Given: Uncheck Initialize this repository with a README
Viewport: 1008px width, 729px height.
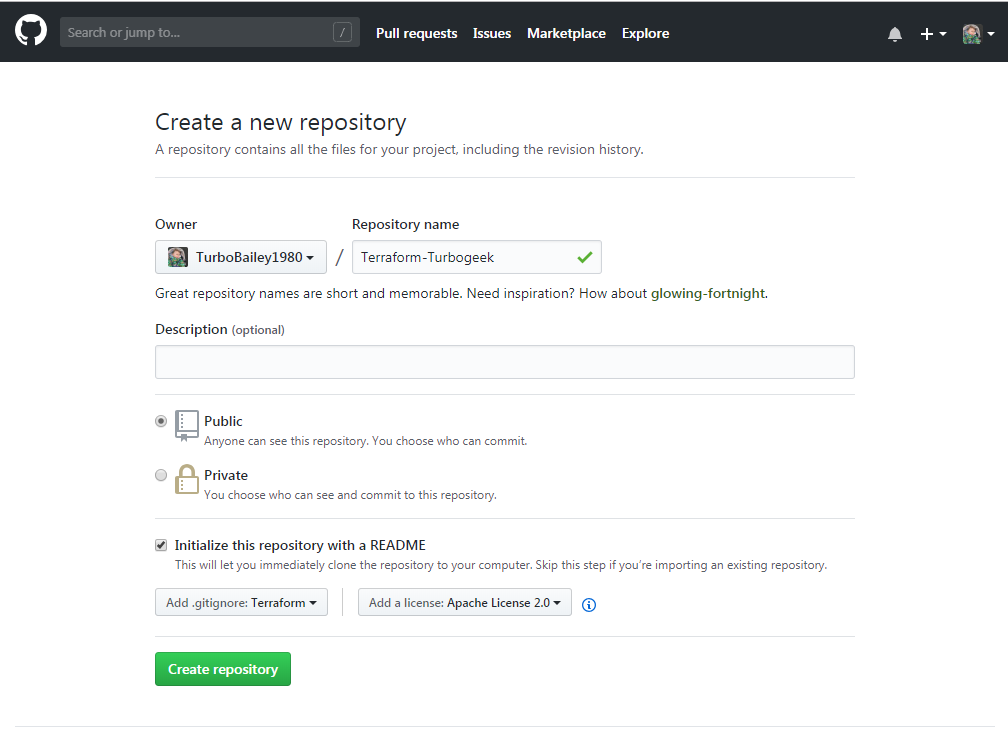Looking at the screenshot, I should click(x=161, y=545).
